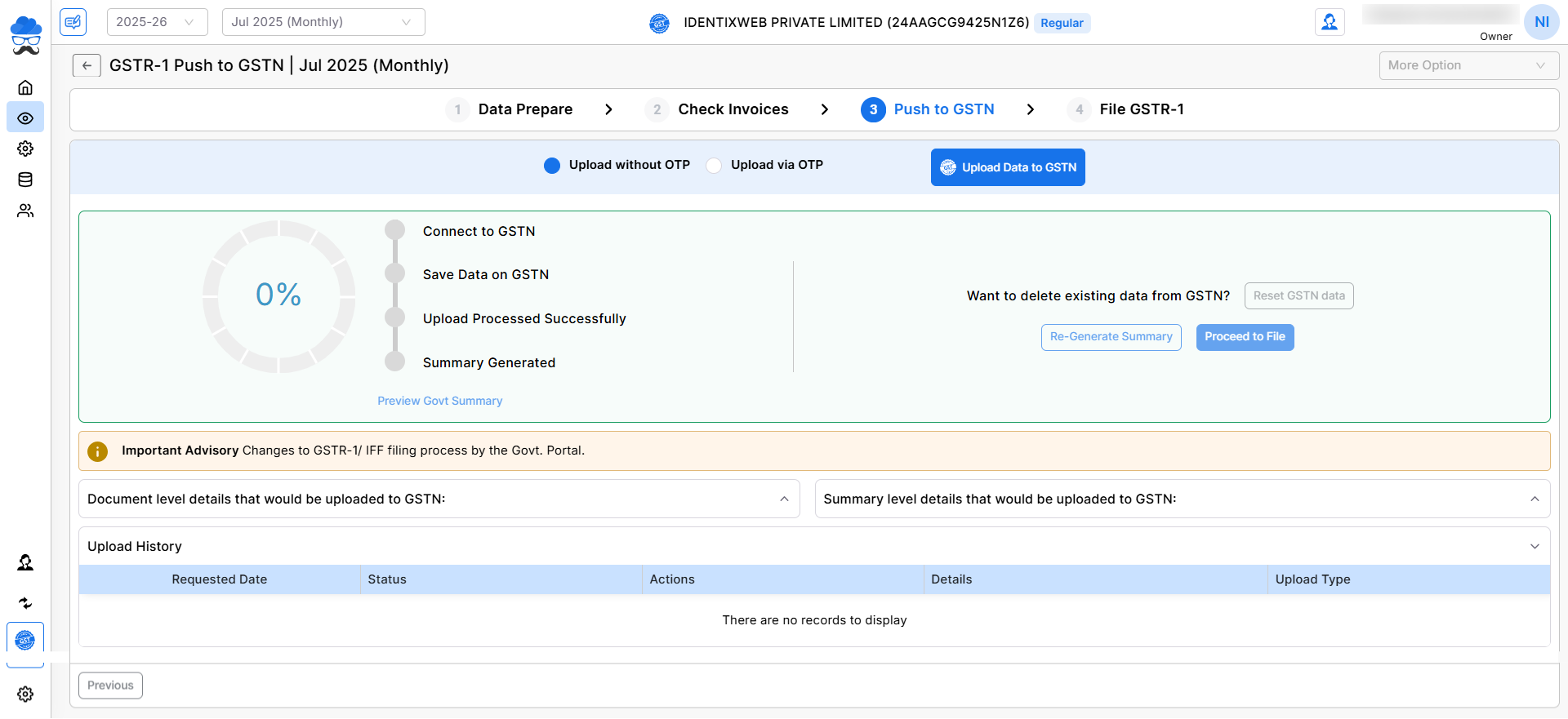Image resolution: width=1568 pixels, height=719 pixels.
Task: Click the Important Advisory message text
Action: pos(353,450)
